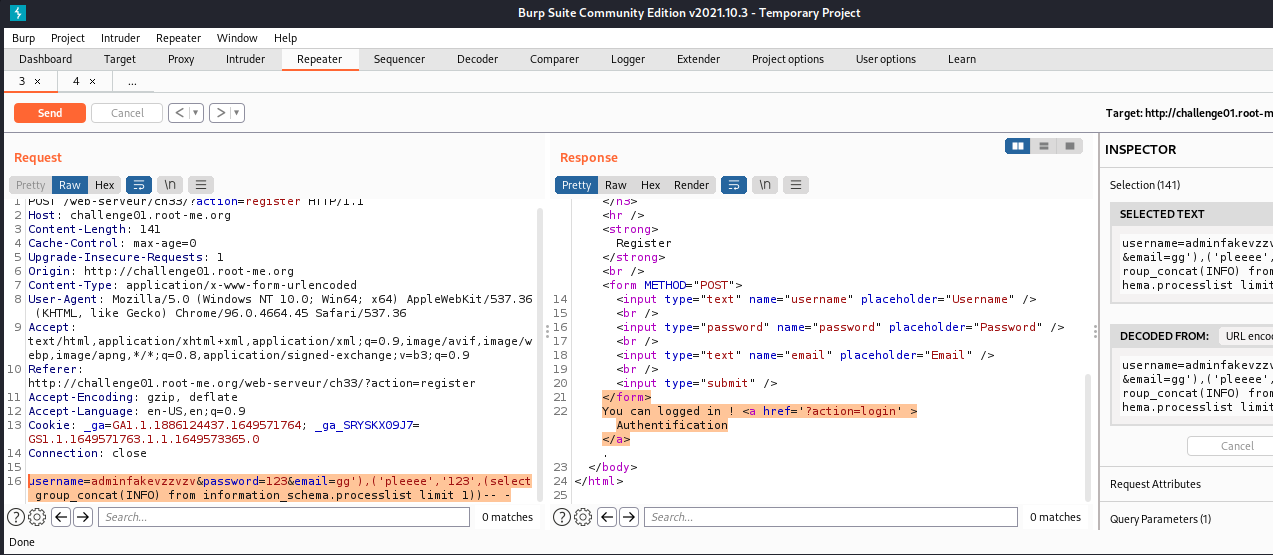Switch to the Dashboard tab

click(45, 59)
